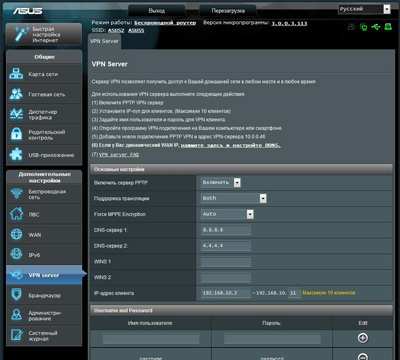Click the Выход logout button
Viewport: 400px width, 360px height.
(157, 11)
